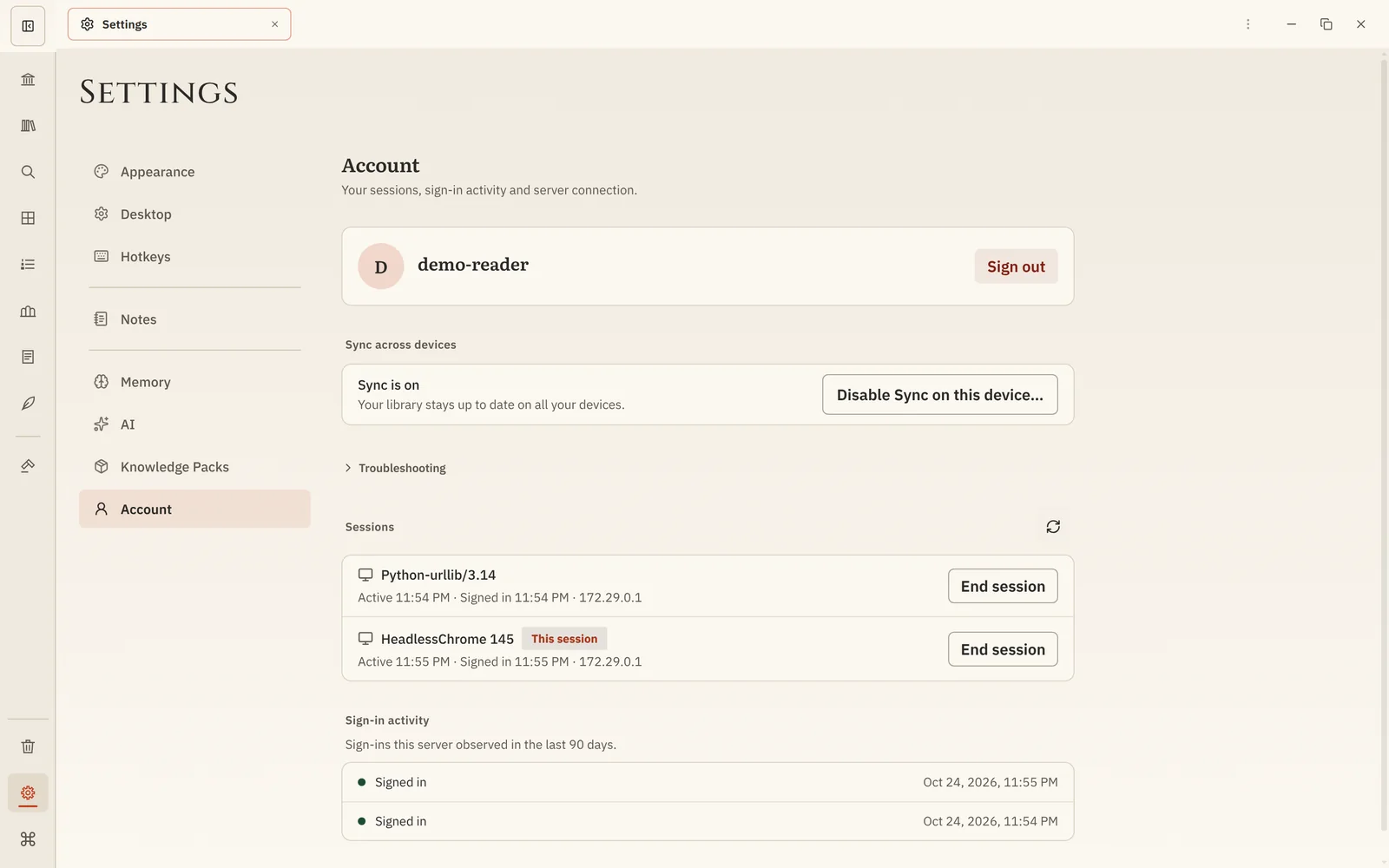This screenshot has width=1389, height=868.
Task: Open the list icon in left rail
Action: point(28,264)
